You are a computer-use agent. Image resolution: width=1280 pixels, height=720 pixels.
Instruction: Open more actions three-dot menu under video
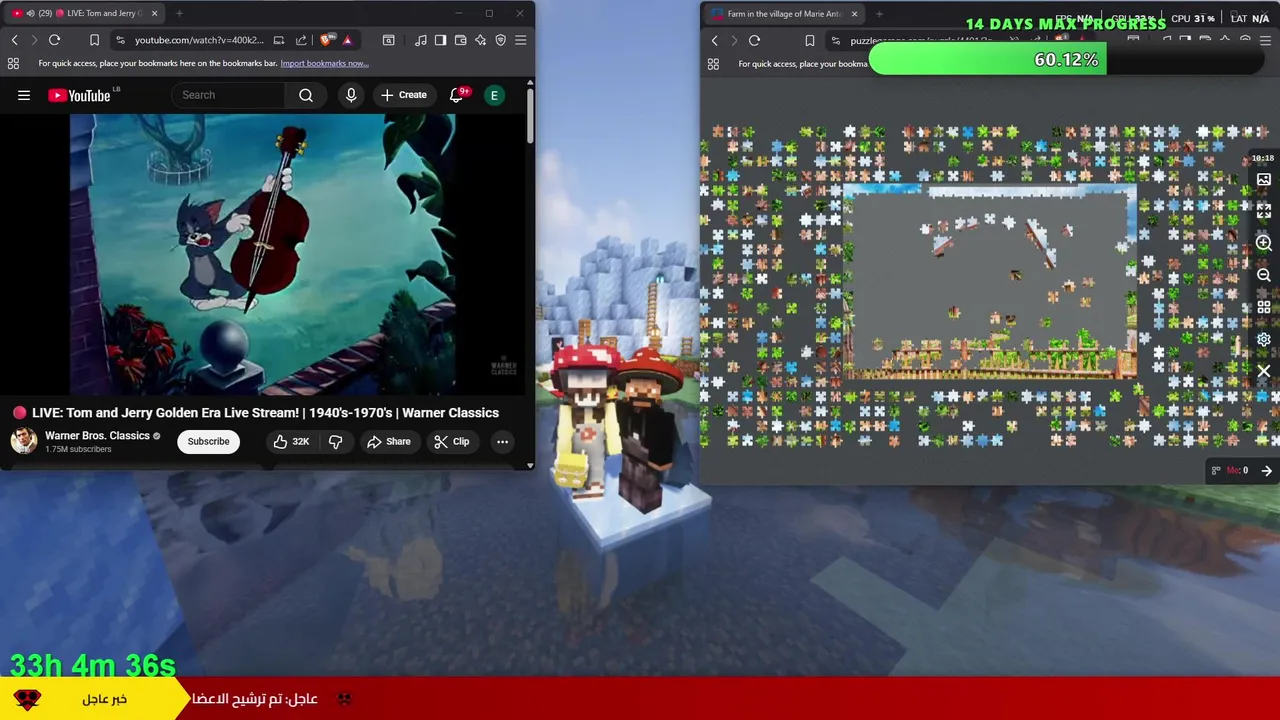(502, 441)
